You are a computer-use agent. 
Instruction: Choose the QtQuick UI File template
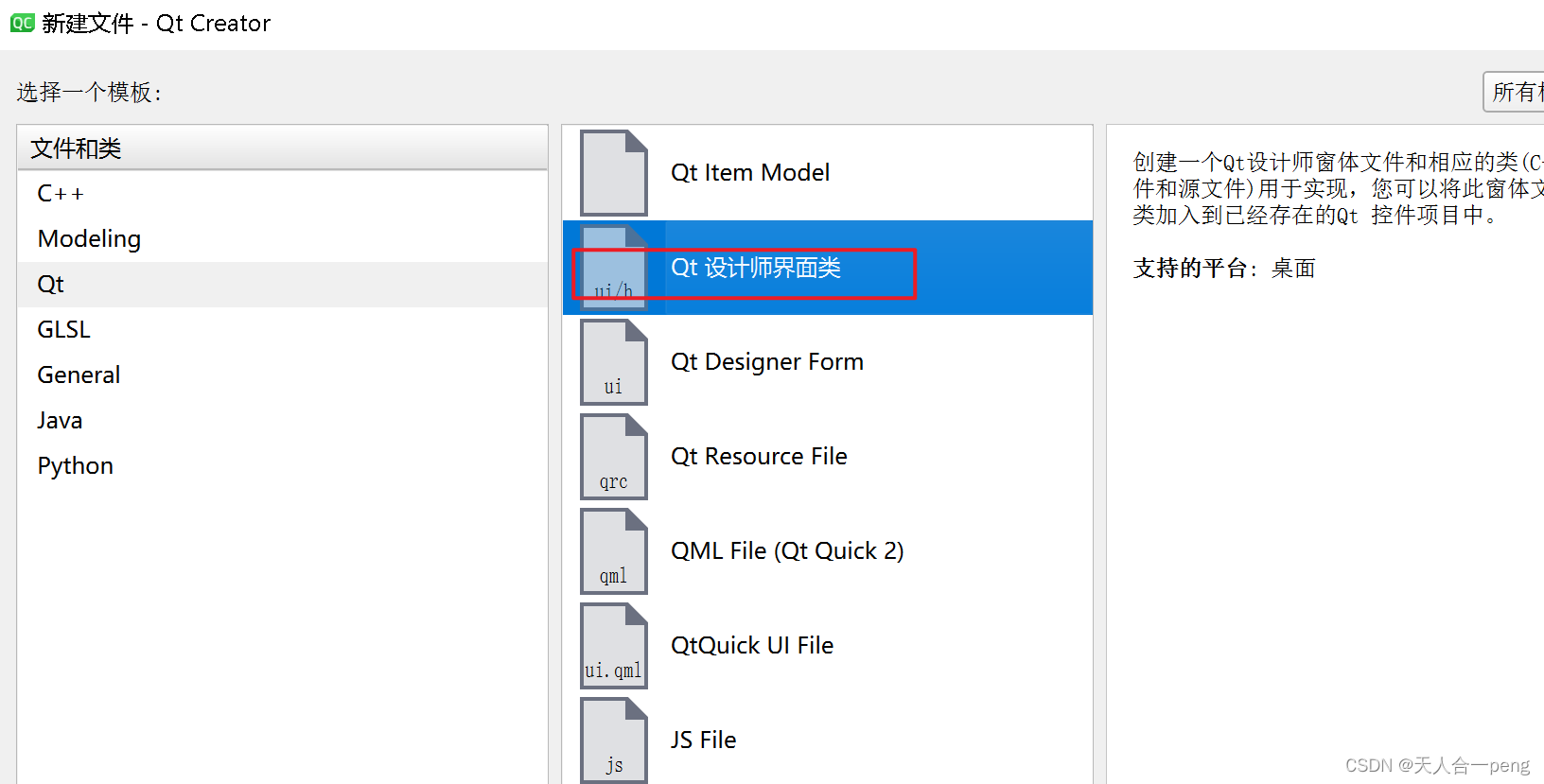tap(828, 646)
